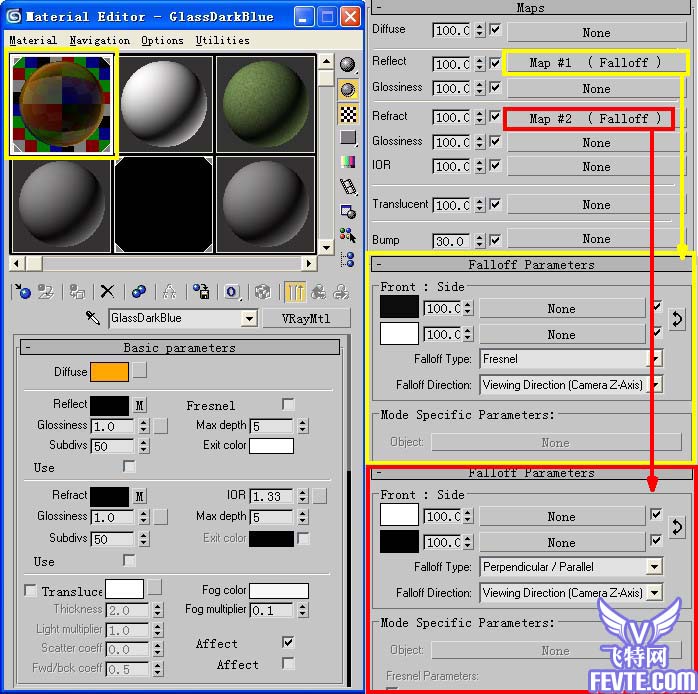The height and width of the screenshot is (694, 698).
Task: Open Falloff Type dropdown showing Perpendicular / Parallel
Action: (654, 567)
